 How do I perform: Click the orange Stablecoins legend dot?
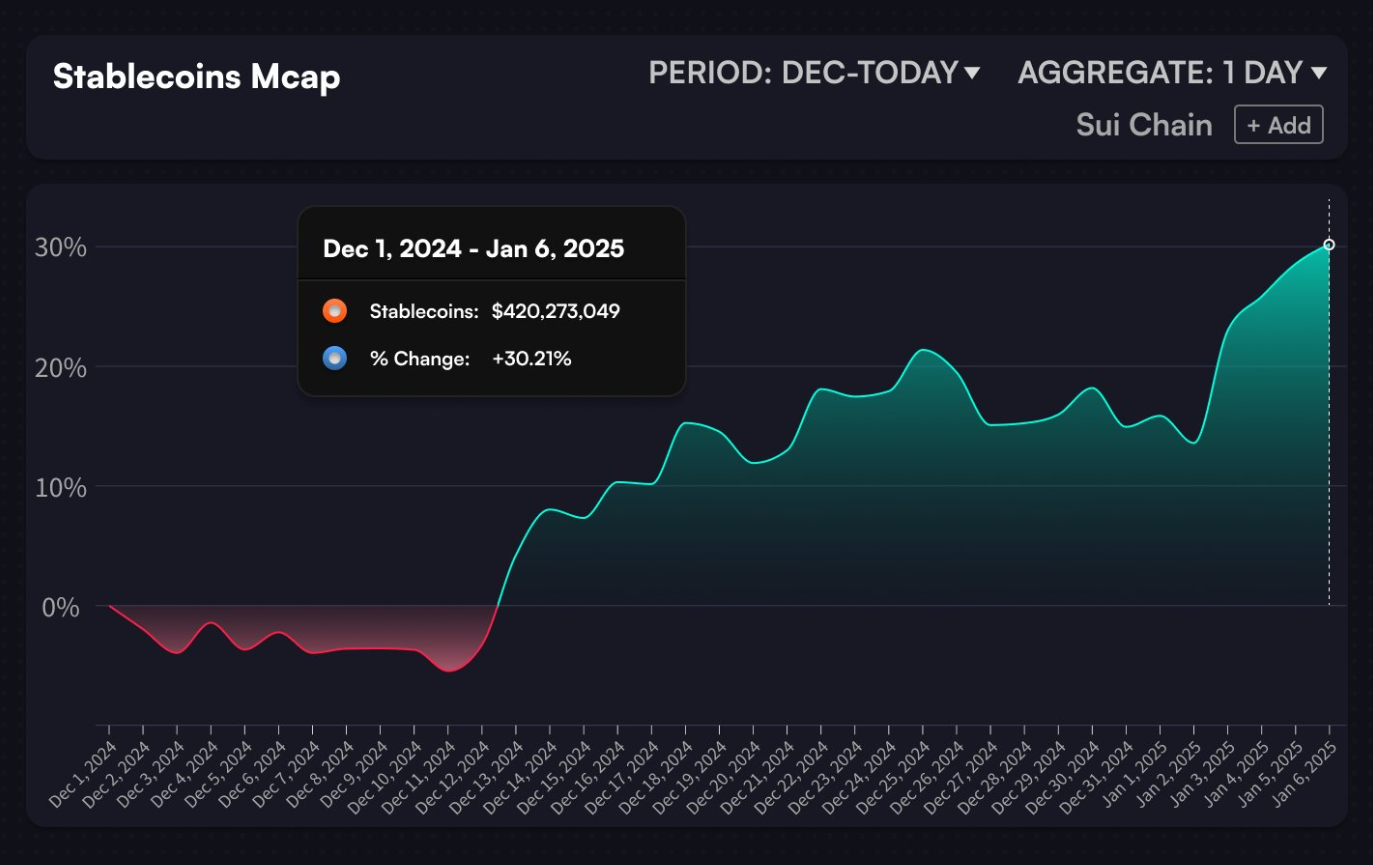pos(336,310)
